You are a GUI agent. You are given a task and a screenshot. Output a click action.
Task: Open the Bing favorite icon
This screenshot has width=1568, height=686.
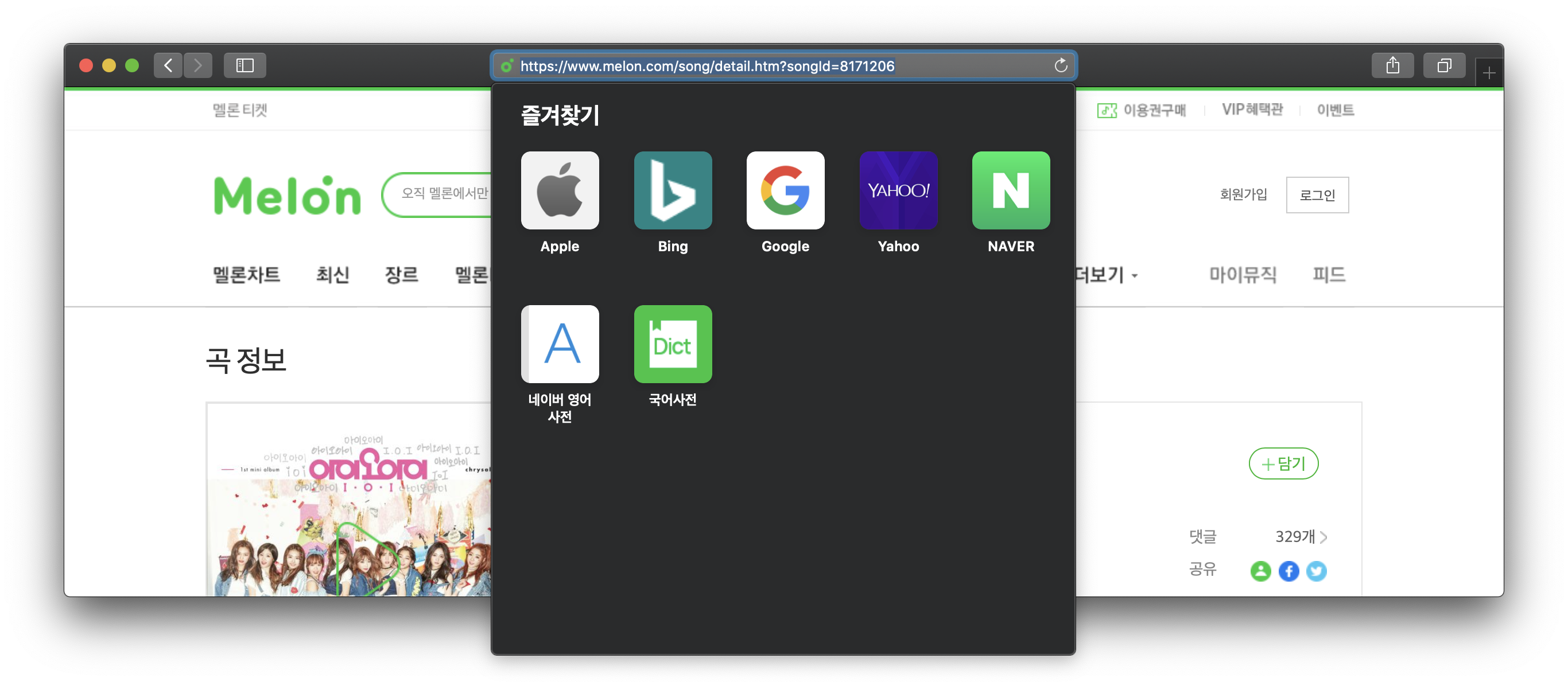tap(673, 190)
